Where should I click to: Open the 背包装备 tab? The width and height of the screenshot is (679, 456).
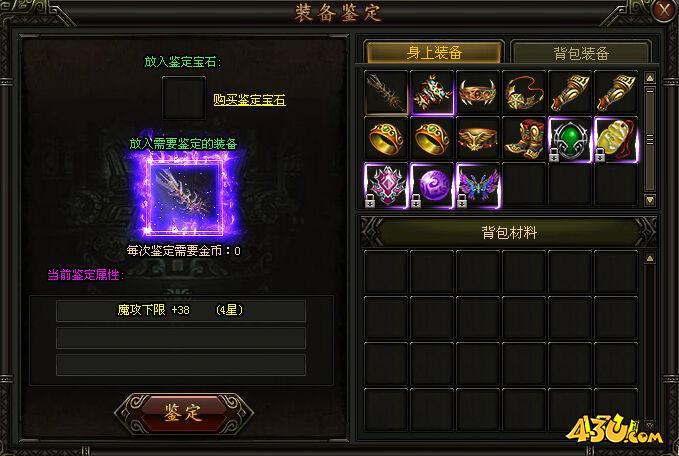(581, 52)
